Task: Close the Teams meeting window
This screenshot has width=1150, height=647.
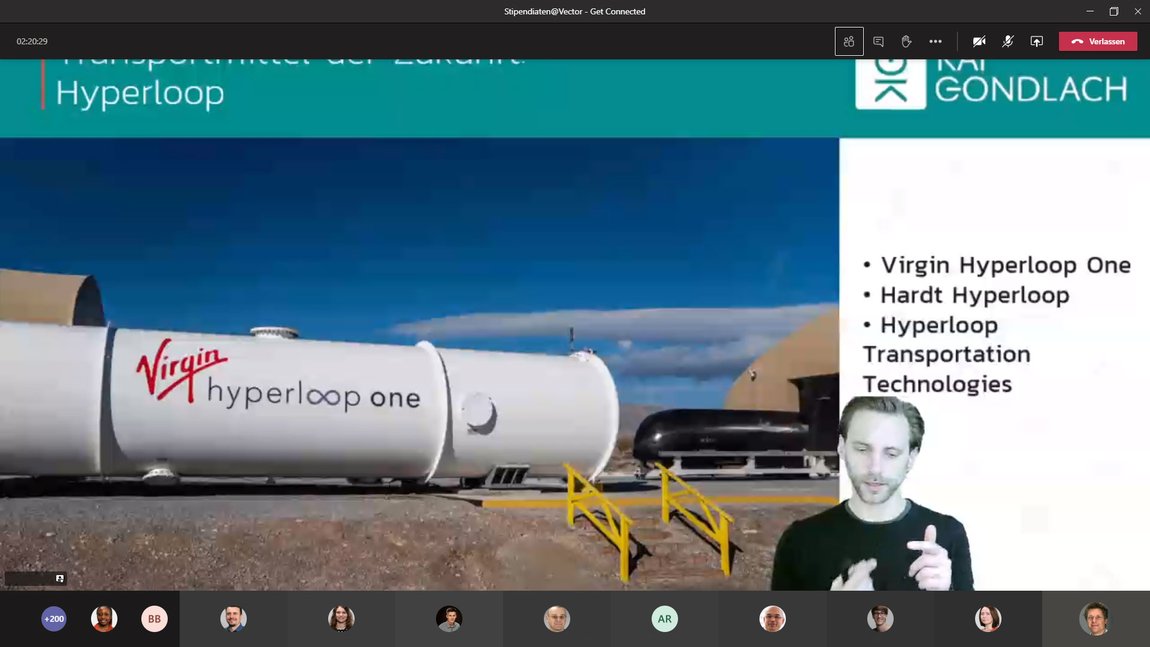Action: (x=1138, y=11)
